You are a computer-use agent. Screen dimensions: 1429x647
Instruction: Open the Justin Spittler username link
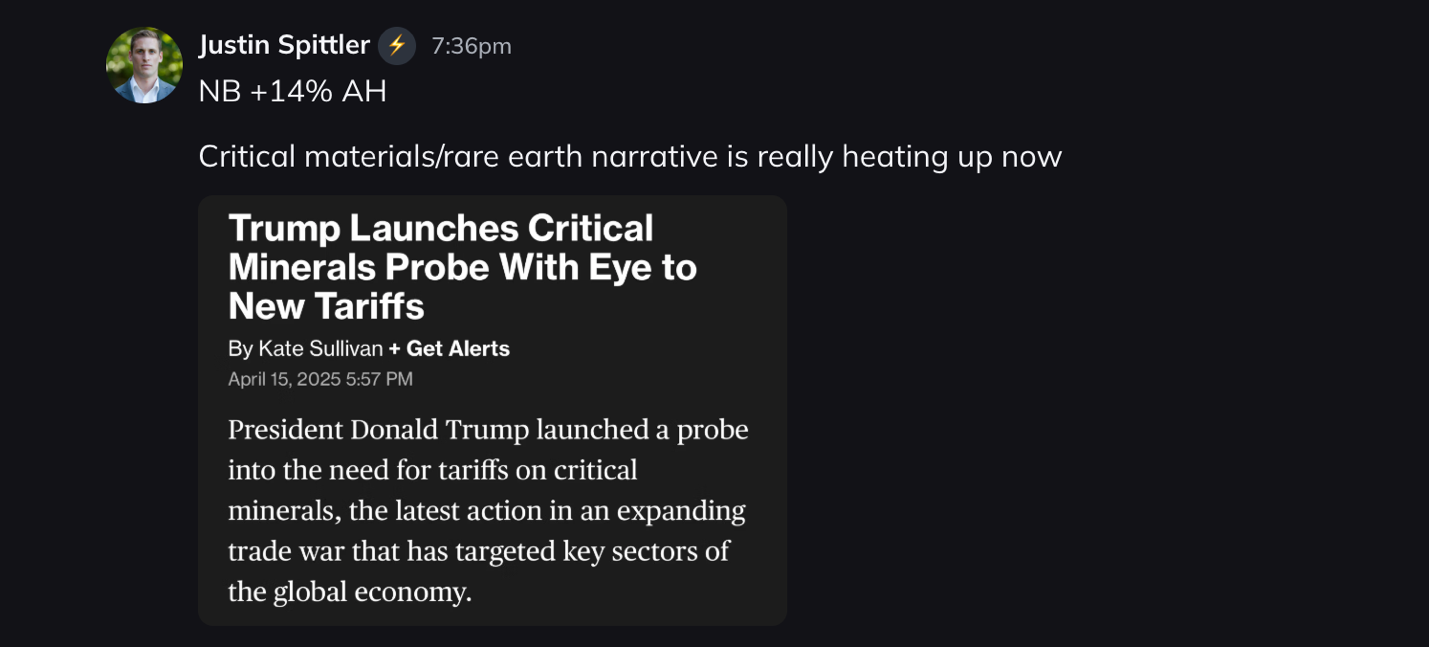pyautogui.click(x=284, y=45)
